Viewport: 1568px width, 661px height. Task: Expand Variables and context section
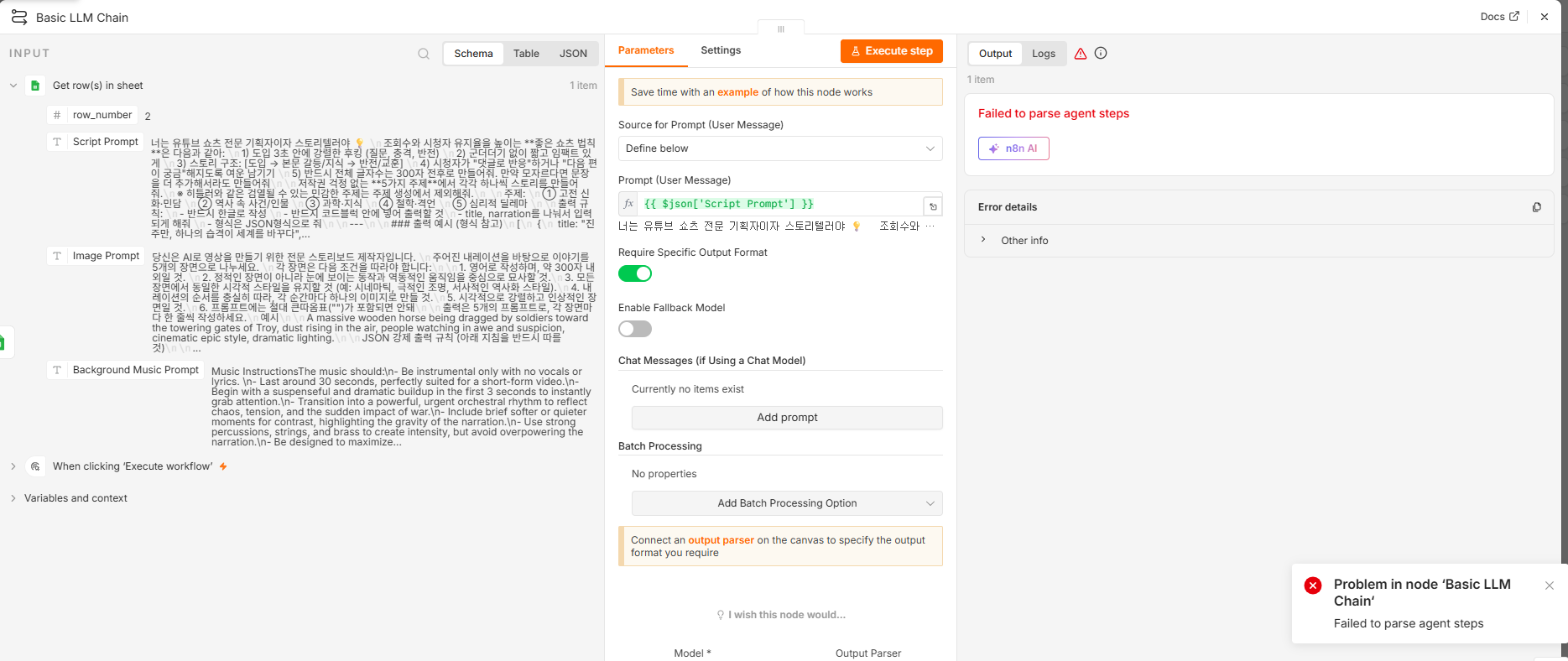coord(13,498)
